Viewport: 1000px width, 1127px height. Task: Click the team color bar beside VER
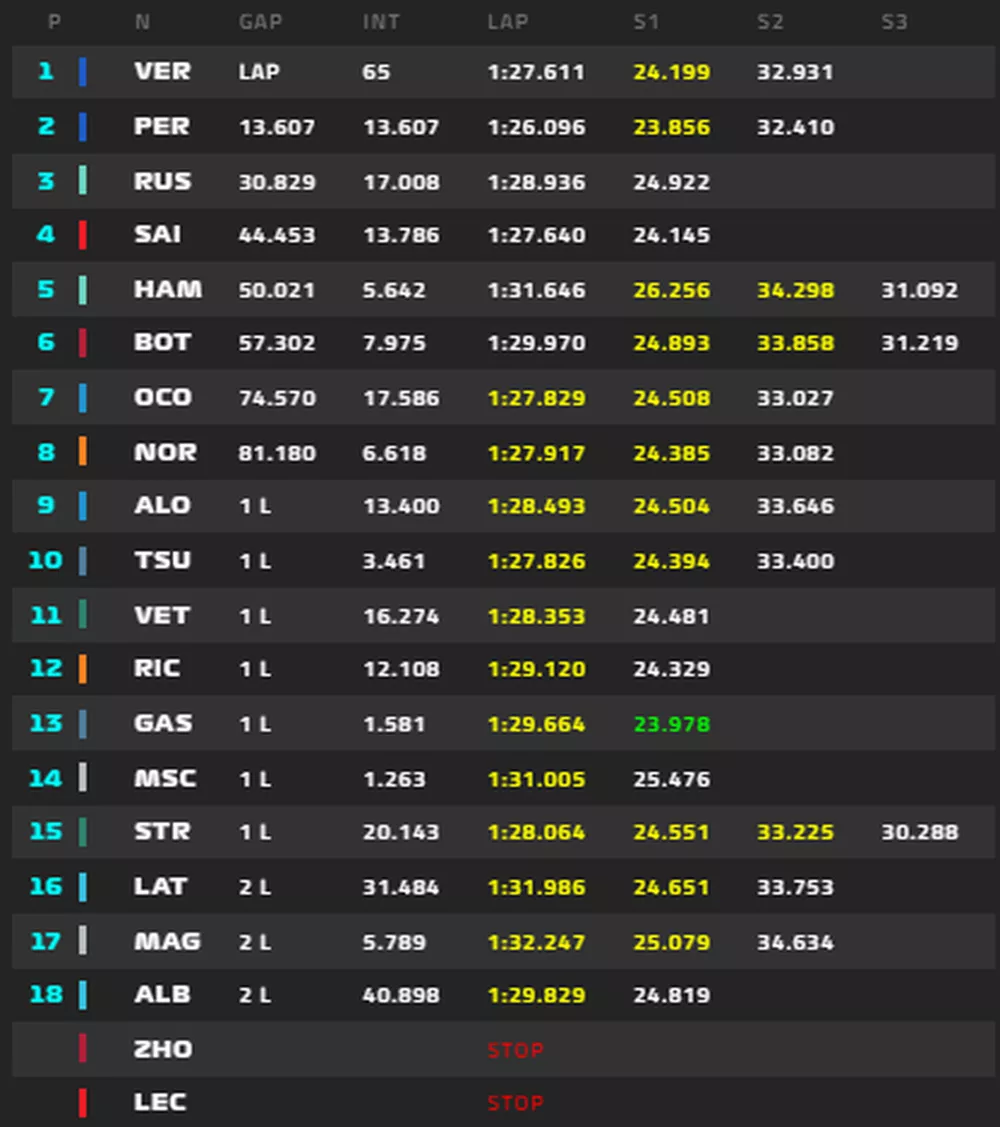click(82, 72)
